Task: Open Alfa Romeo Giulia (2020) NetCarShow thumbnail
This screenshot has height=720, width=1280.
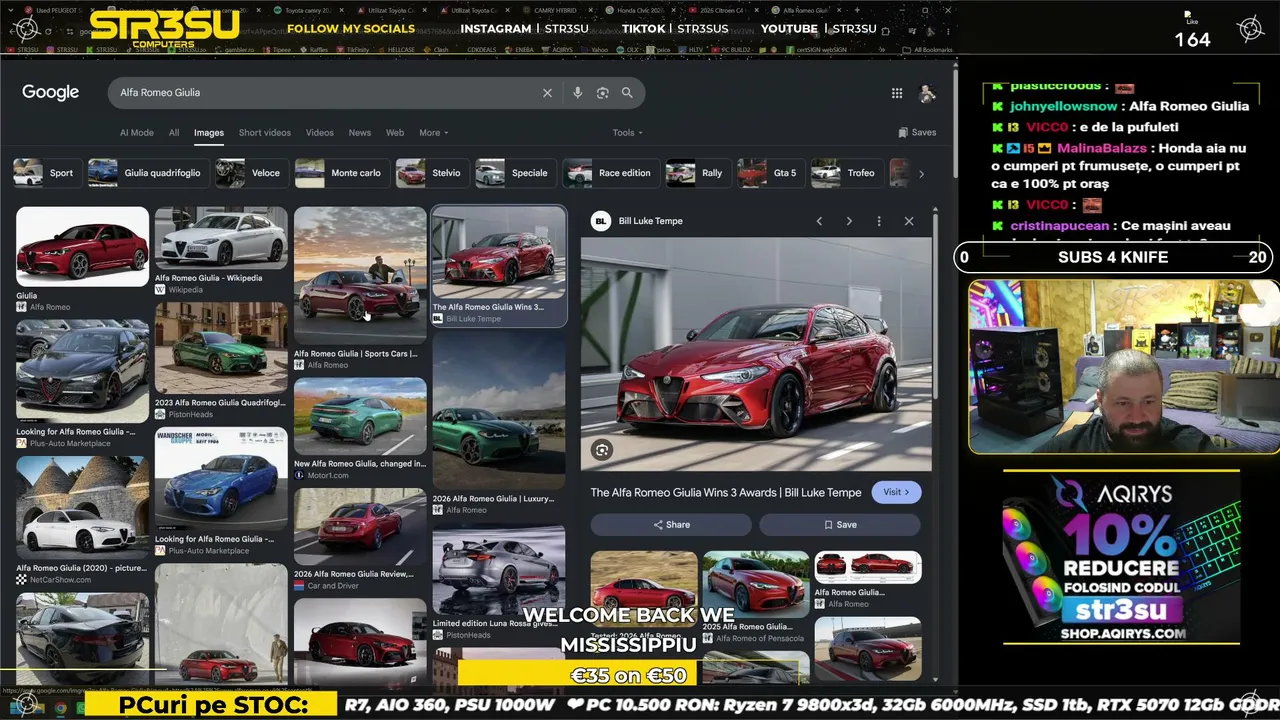Action: coord(82,508)
